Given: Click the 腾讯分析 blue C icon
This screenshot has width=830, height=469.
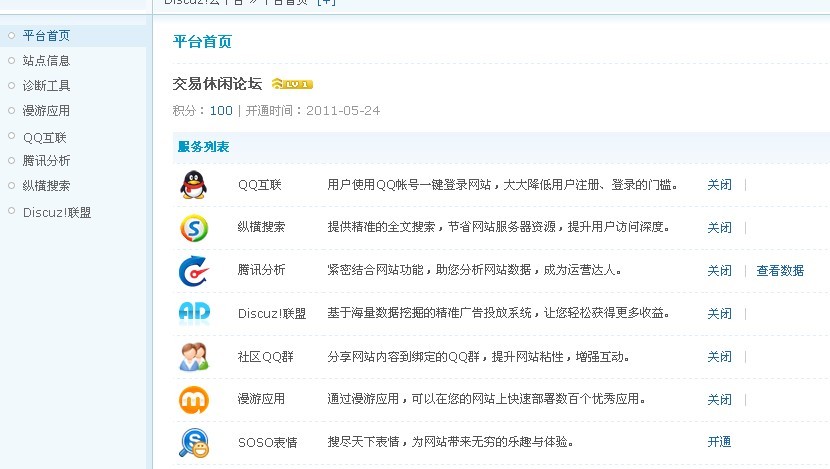Looking at the screenshot, I should (x=194, y=271).
